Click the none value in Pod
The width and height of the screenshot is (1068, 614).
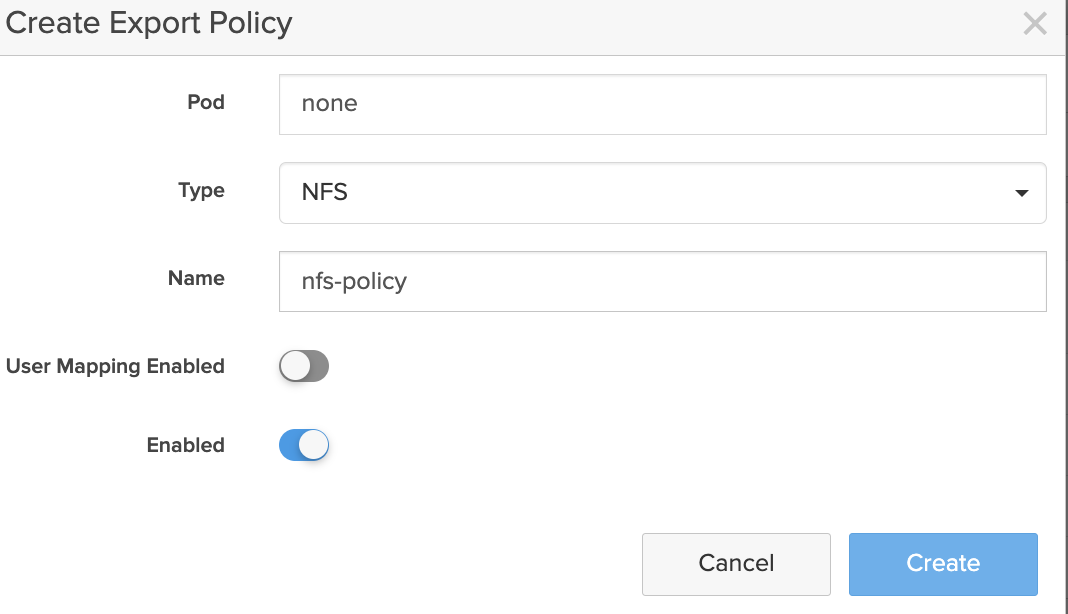pyautogui.click(x=329, y=104)
